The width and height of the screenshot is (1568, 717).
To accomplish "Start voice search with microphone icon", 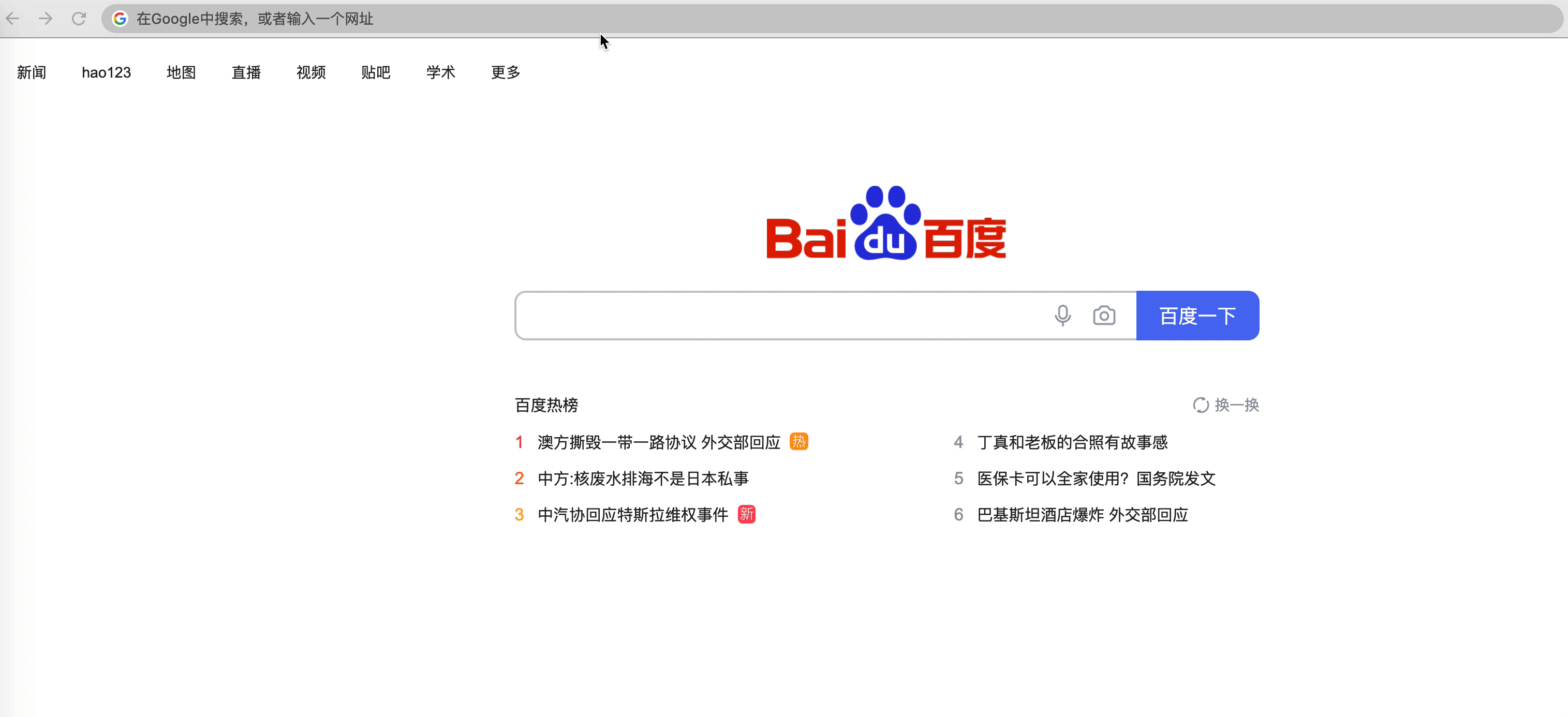I will (1062, 315).
